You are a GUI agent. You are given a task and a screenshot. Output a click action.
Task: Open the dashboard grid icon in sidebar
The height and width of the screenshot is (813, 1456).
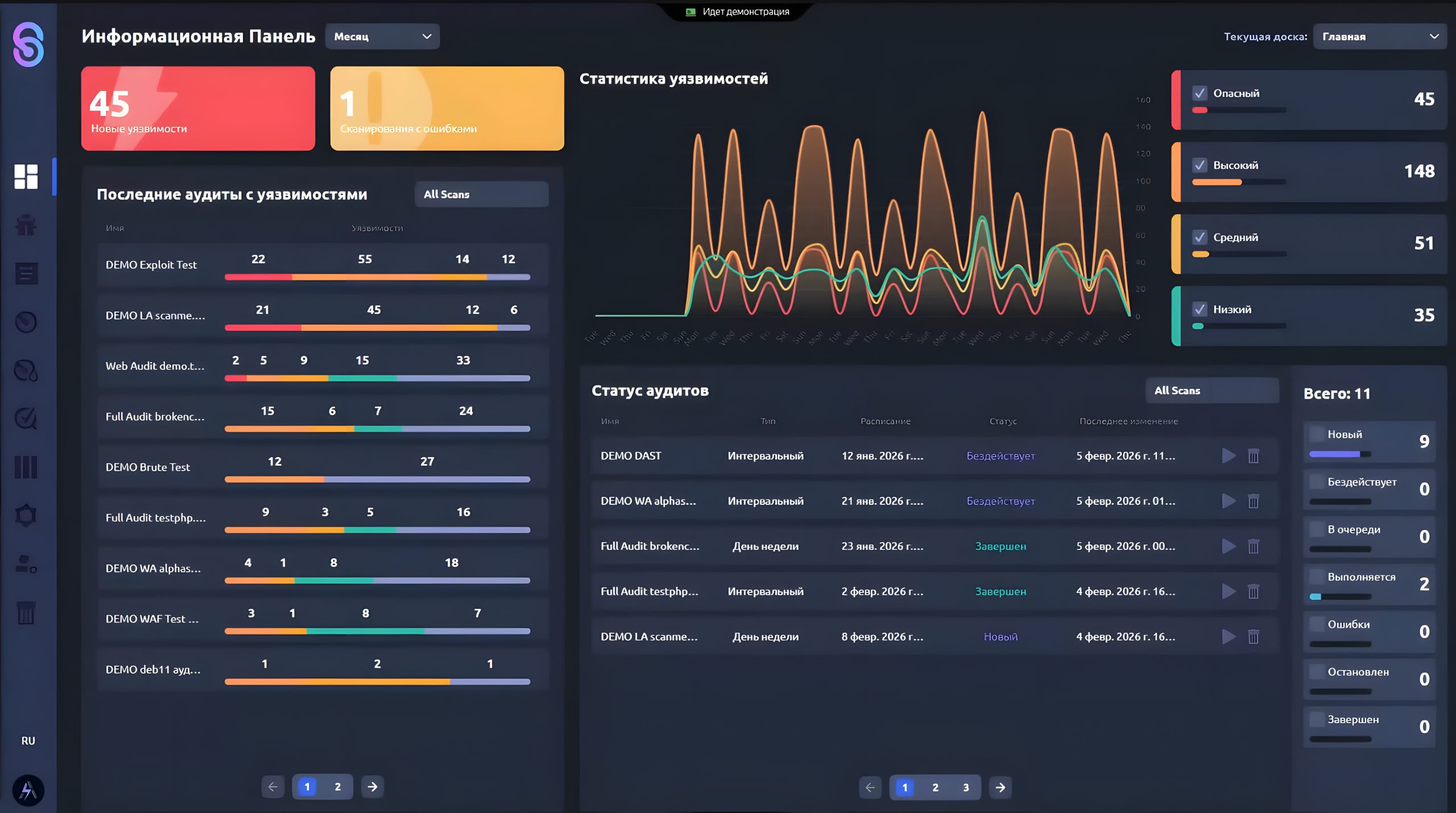click(x=26, y=177)
